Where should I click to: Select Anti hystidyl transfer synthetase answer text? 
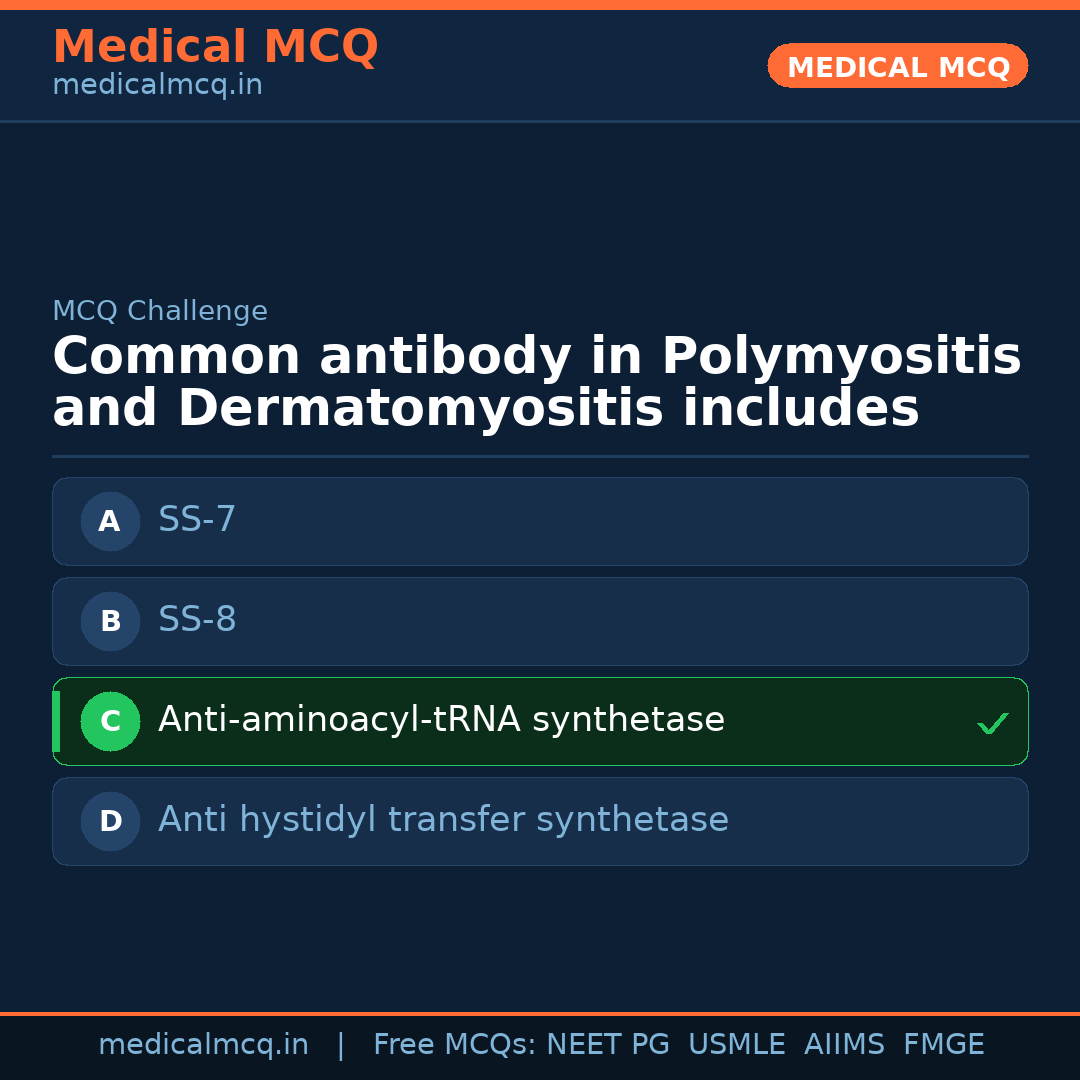(443, 820)
